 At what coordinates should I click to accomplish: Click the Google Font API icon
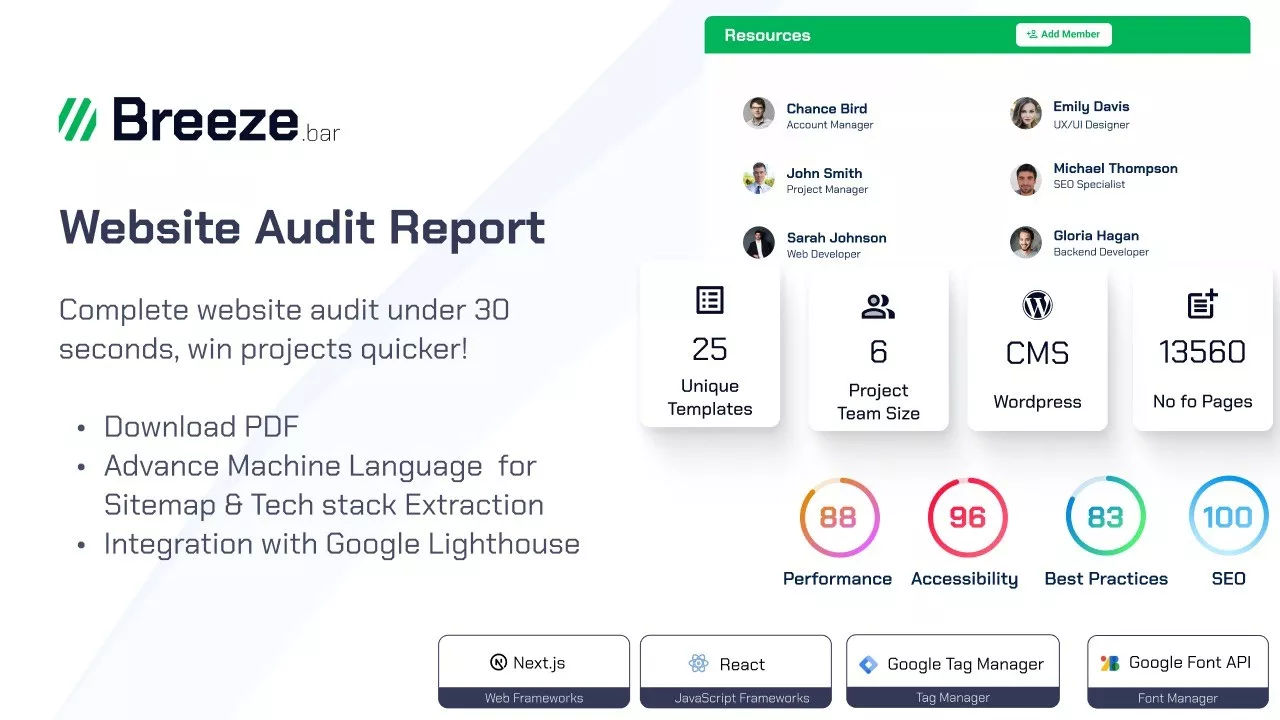[x=1110, y=663]
